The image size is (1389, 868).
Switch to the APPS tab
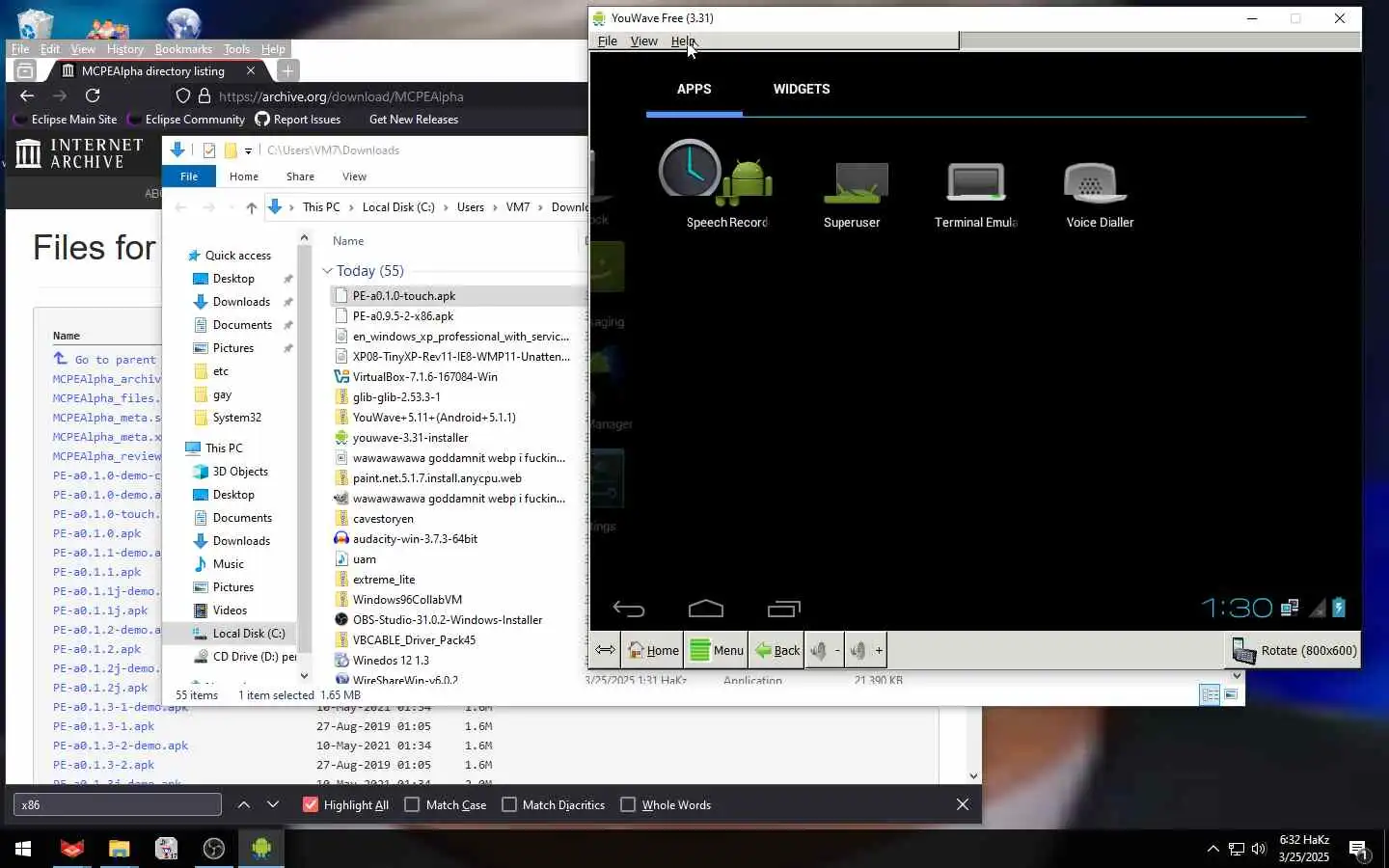pyautogui.click(x=694, y=89)
